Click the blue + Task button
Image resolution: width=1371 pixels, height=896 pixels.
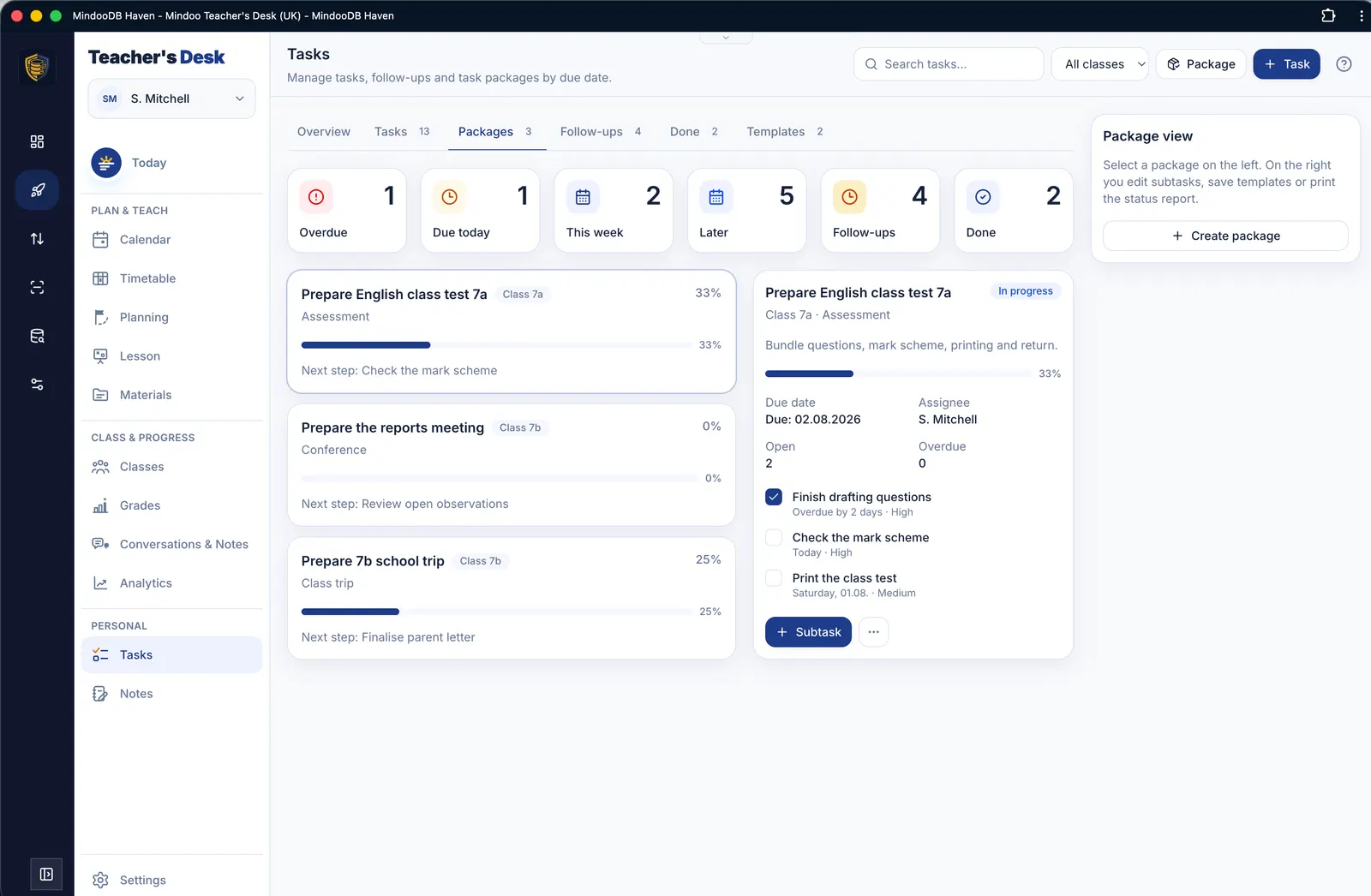(1287, 64)
